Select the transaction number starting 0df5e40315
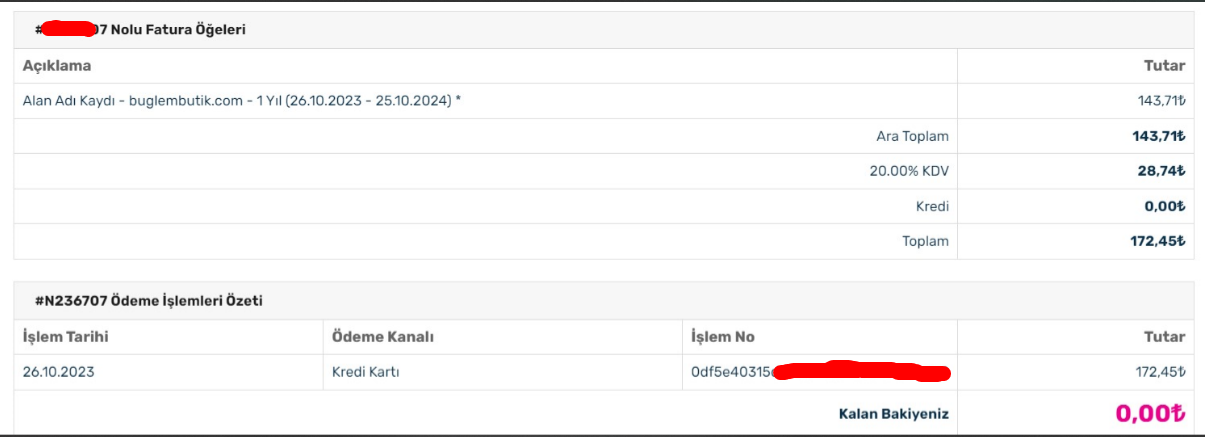This screenshot has width=1205, height=437. click(x=820, y=372)
